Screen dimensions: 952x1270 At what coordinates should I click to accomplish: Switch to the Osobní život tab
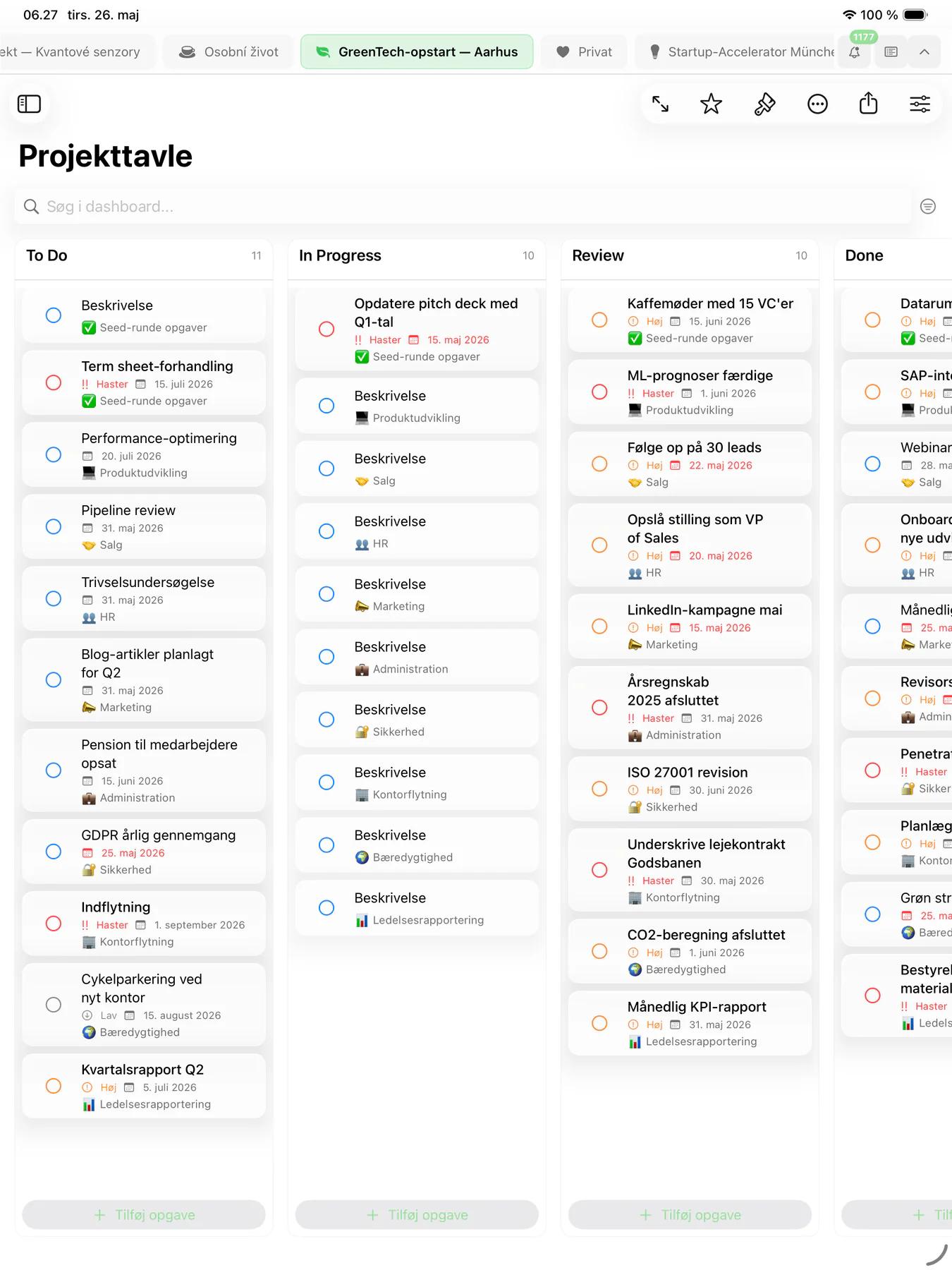[x=228, y=52]
